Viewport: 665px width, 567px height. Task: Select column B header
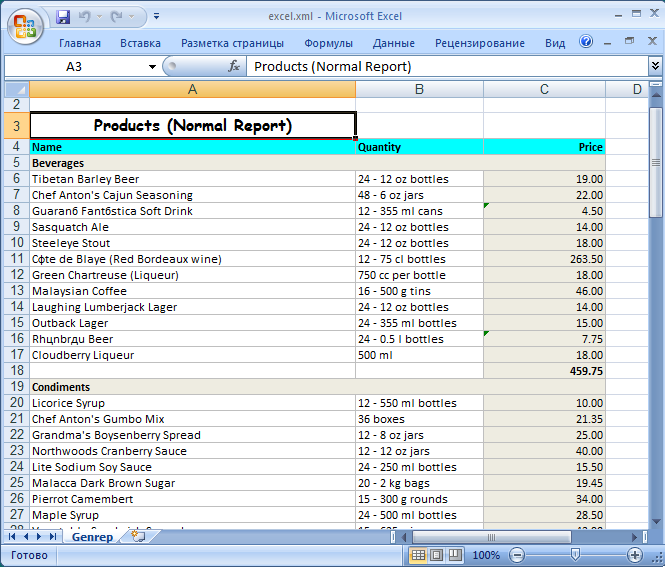coord(419,89)
